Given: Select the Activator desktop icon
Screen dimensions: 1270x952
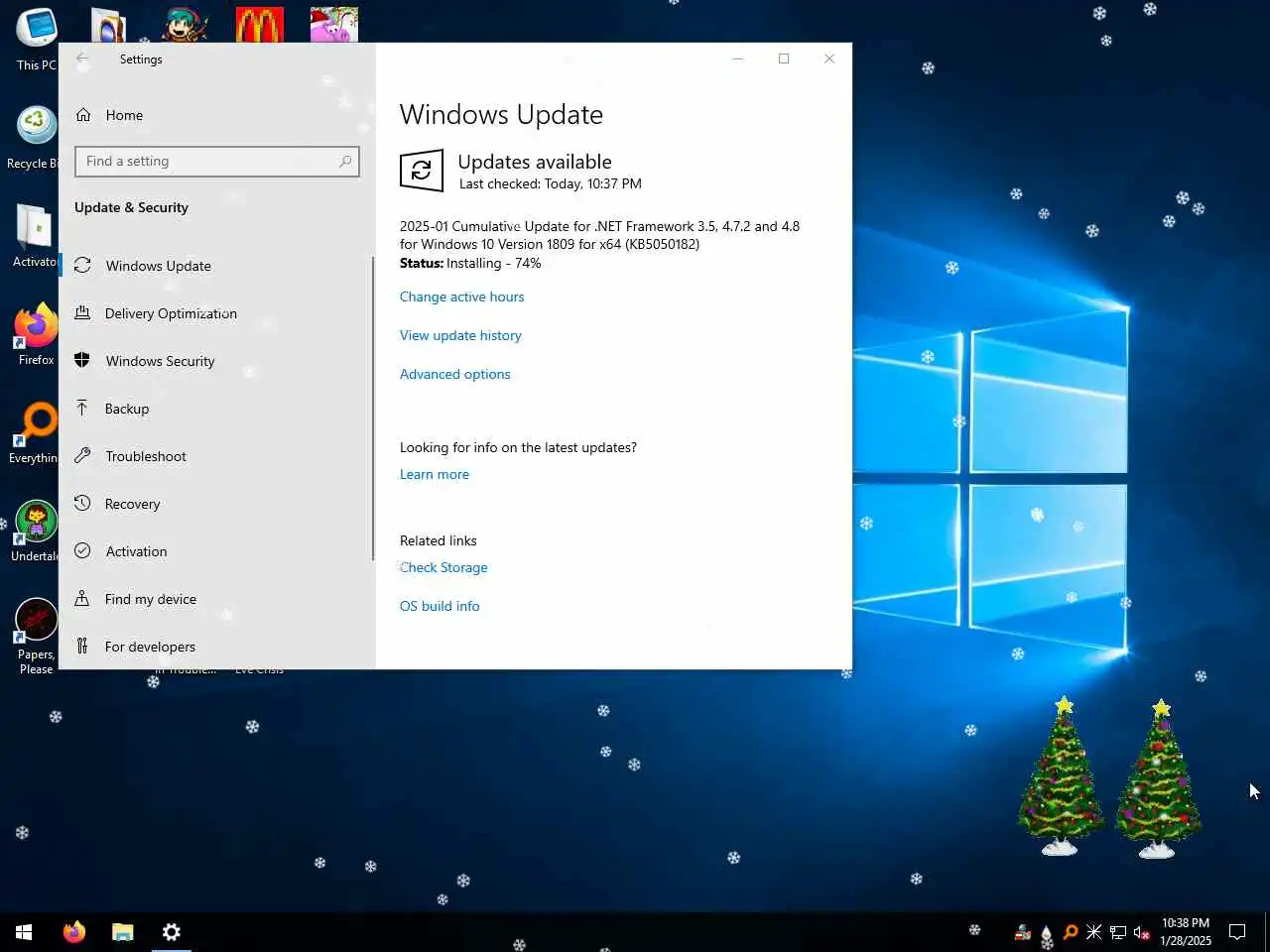Looking at the screenshot, I should pos(36,236).
